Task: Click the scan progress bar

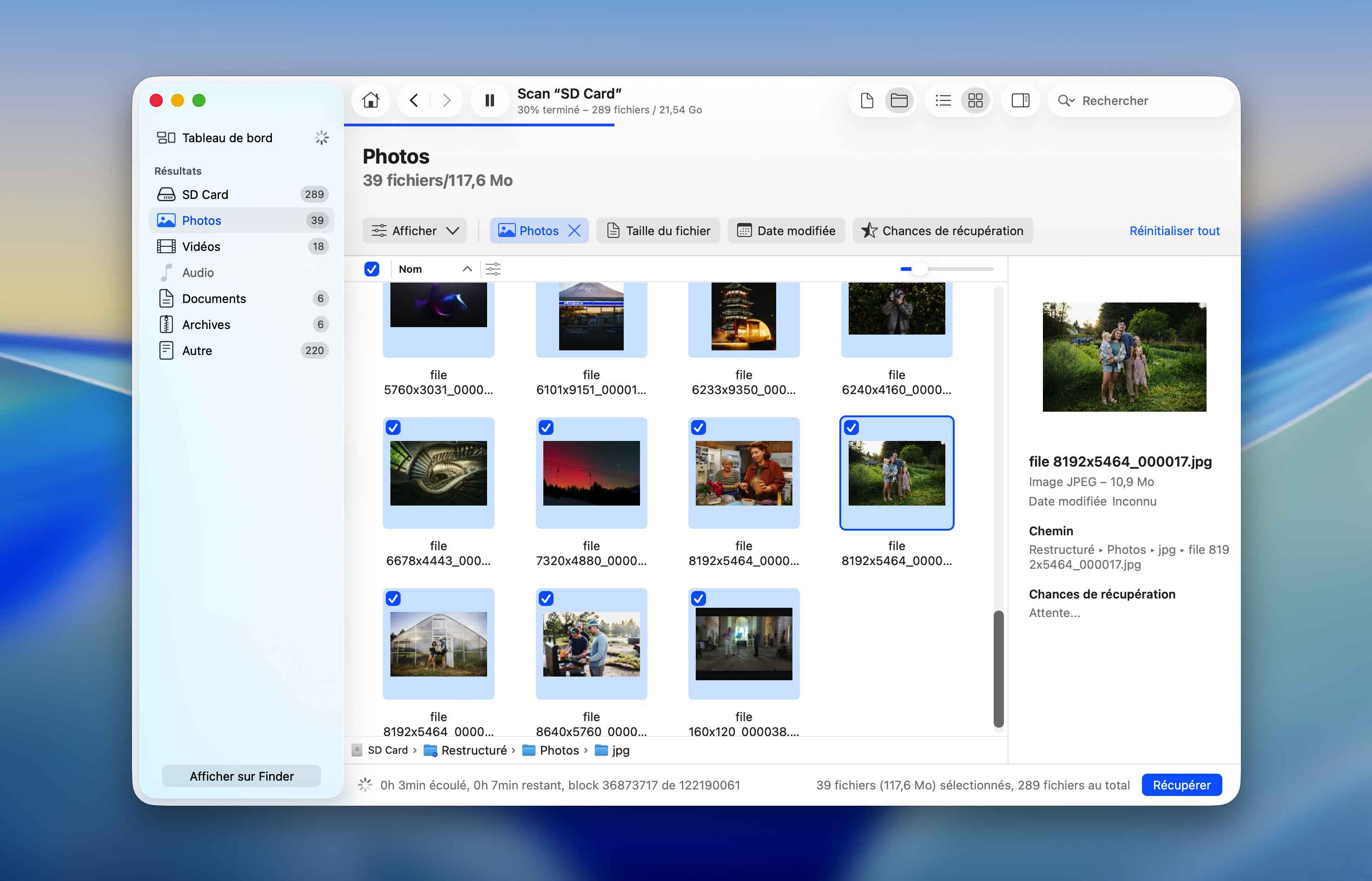Action: click(480, 125)
